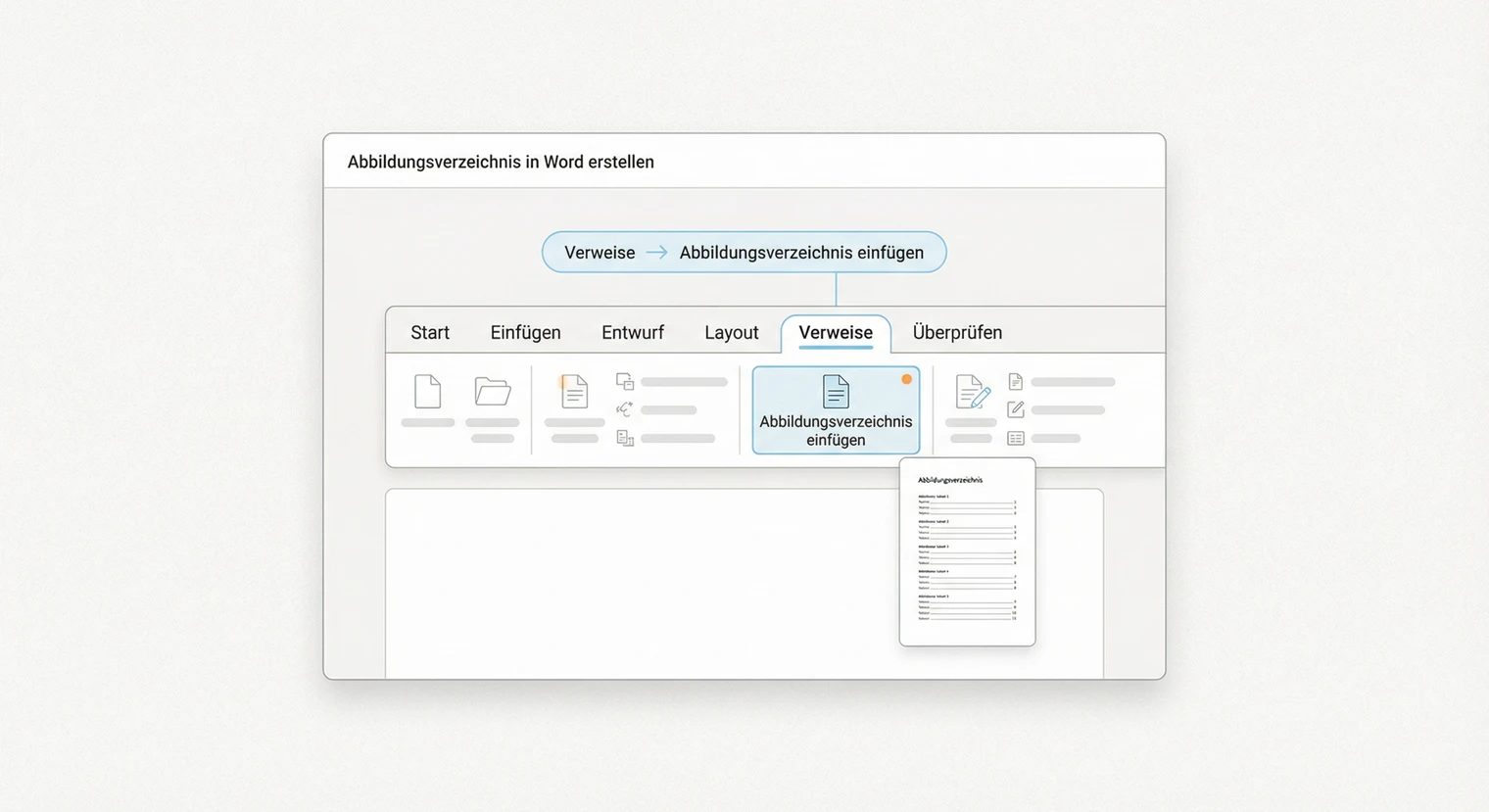Click the Abbildungsverzeichnis preview page thumbnail
This screenshot has height=812, width=1489.
[967, 552]
